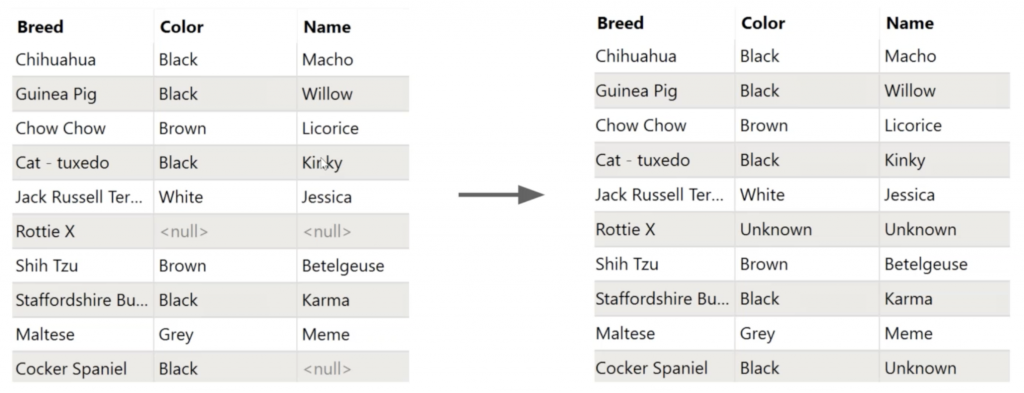Click Staffordshire Bu... cell in left table

coord(82,300)
